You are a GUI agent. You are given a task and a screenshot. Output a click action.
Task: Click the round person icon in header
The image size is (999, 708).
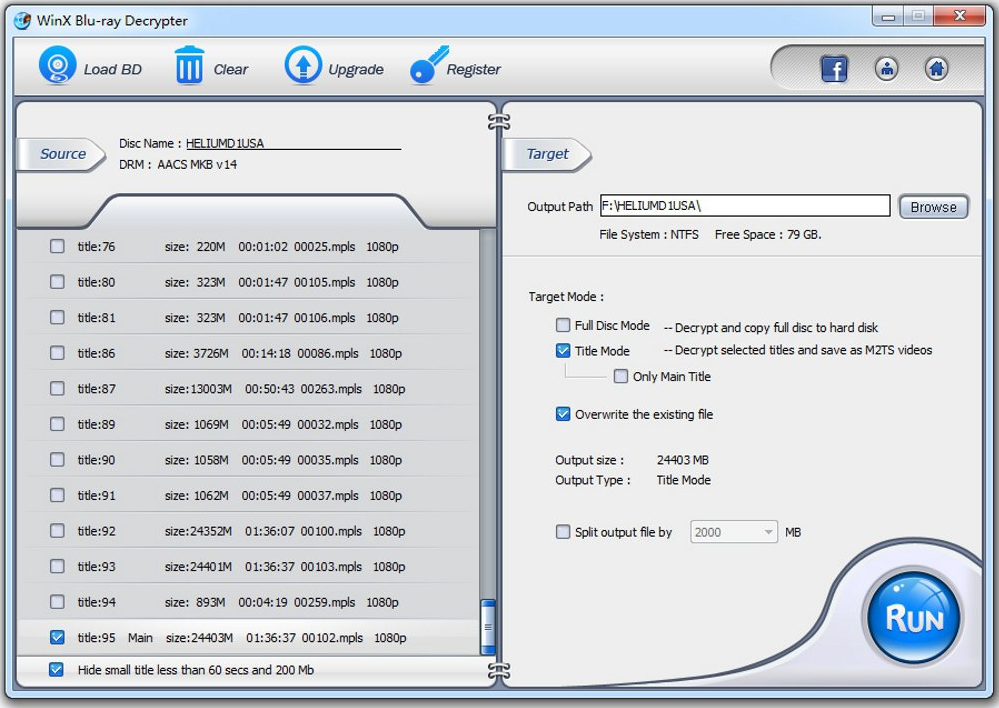click(x=886, y=68)
